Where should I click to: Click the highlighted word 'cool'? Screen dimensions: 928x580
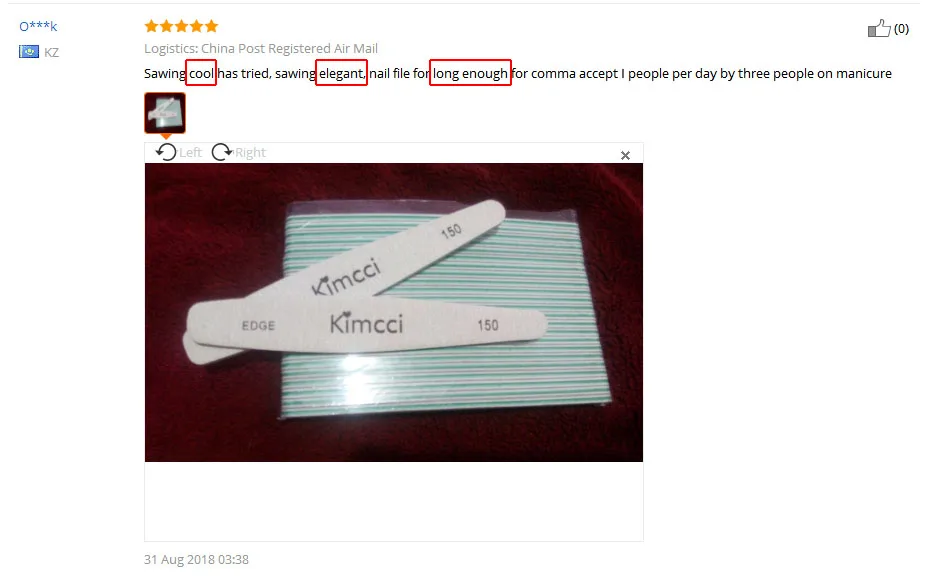tap(201, 73)
